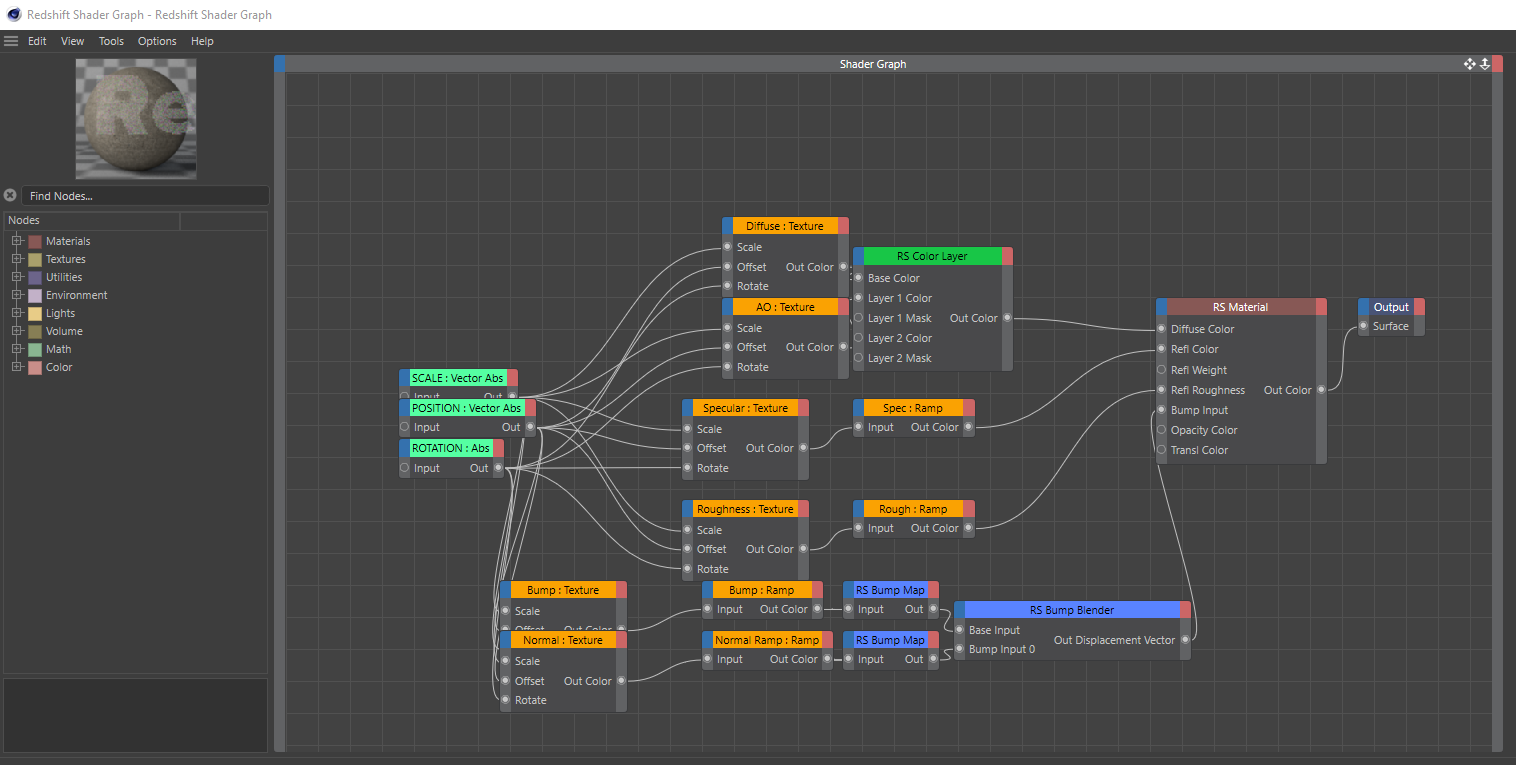Expand the Materials tree category
Viewport: 1516px width, 765px height.
click(x=17, y=241)
